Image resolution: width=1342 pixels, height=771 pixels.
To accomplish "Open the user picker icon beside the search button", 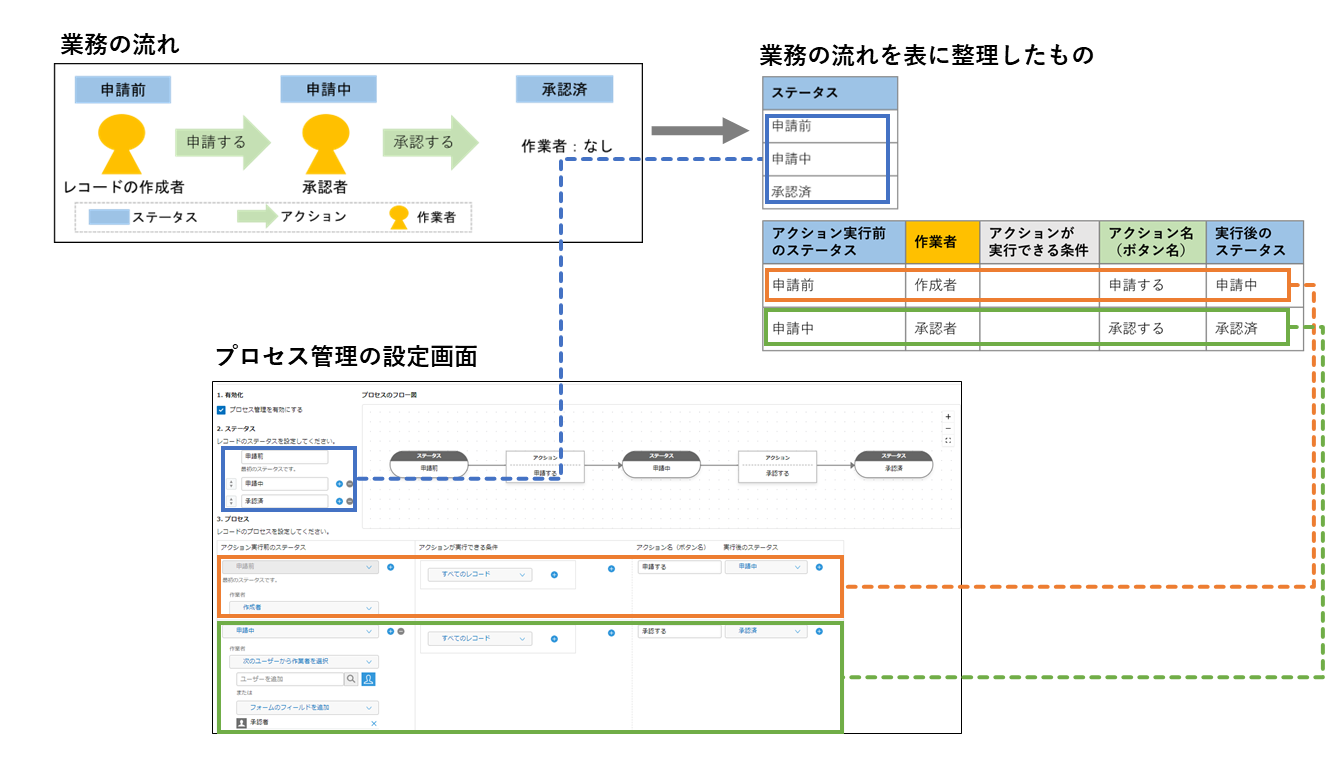I will click(x=368, y=679).
